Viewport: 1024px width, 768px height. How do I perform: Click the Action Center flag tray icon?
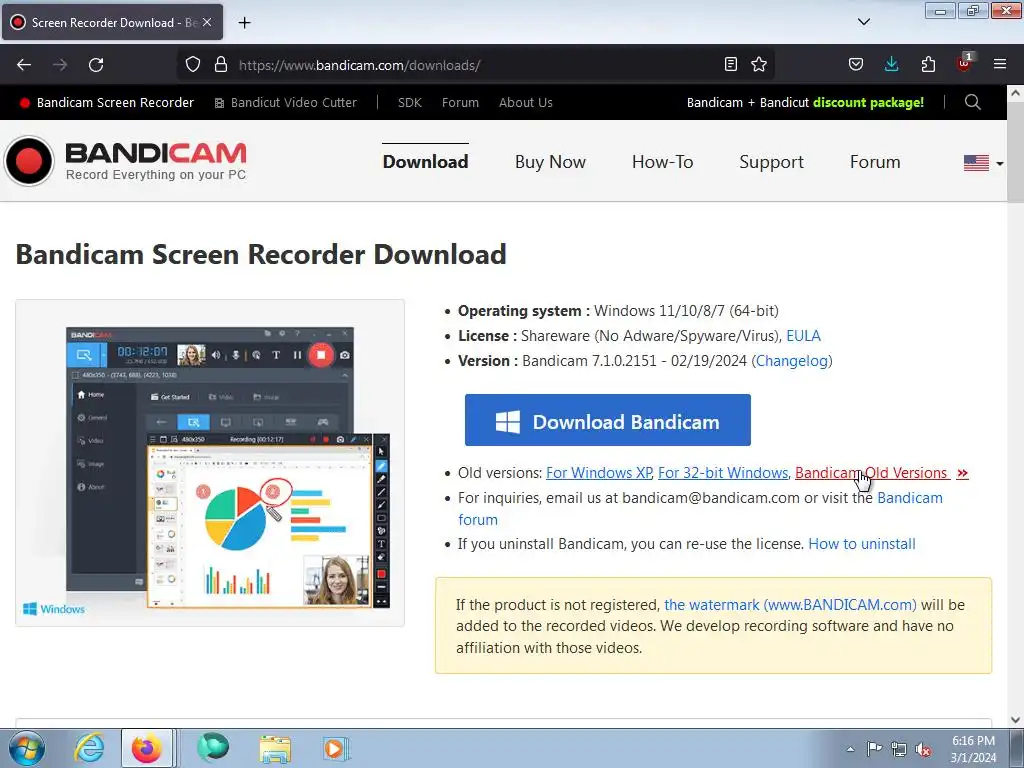point(874,749)
